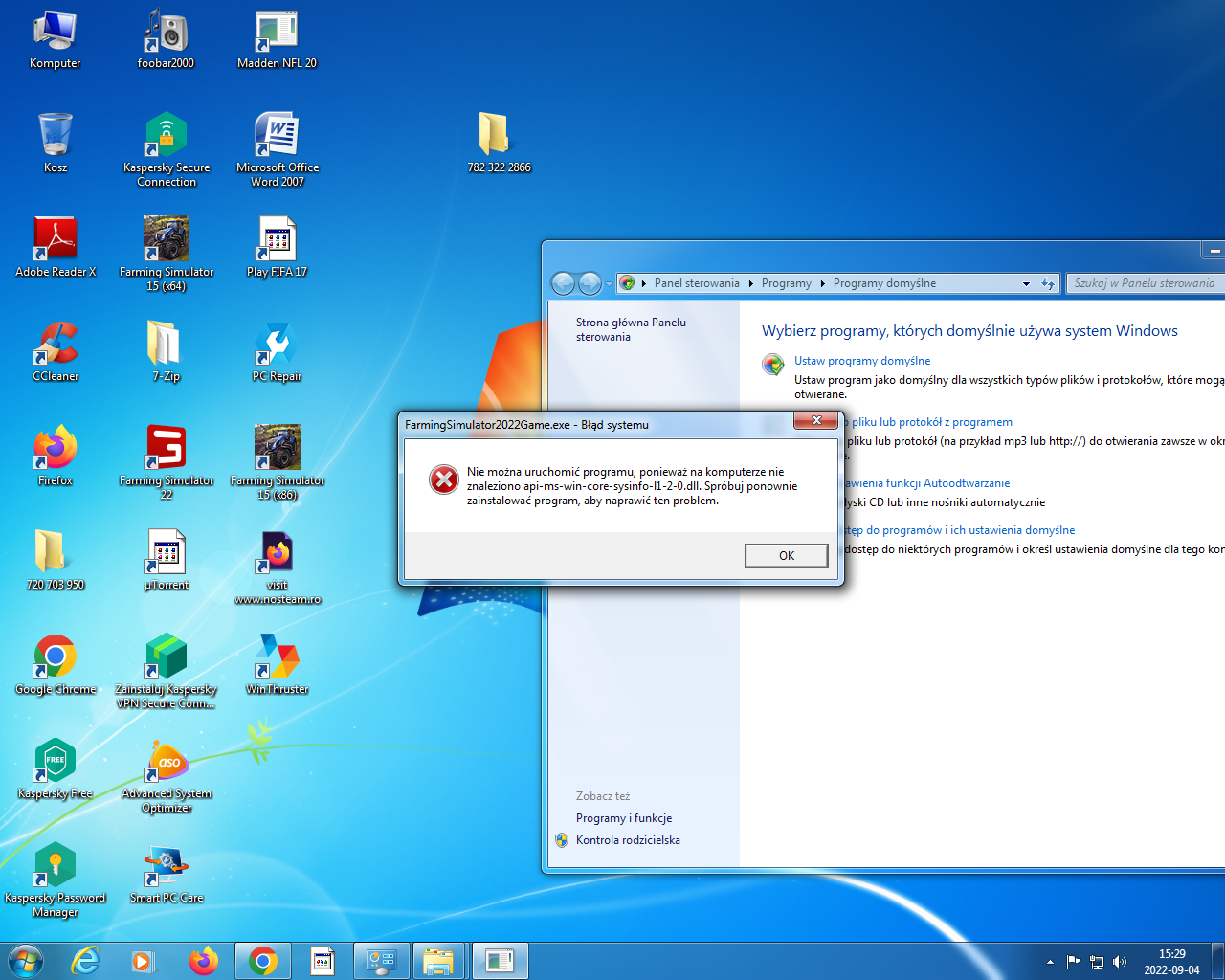Launch Farming Simulator 22 shortcut
The width and height of the screenshot is (1225, 980).
pos(166,463)
